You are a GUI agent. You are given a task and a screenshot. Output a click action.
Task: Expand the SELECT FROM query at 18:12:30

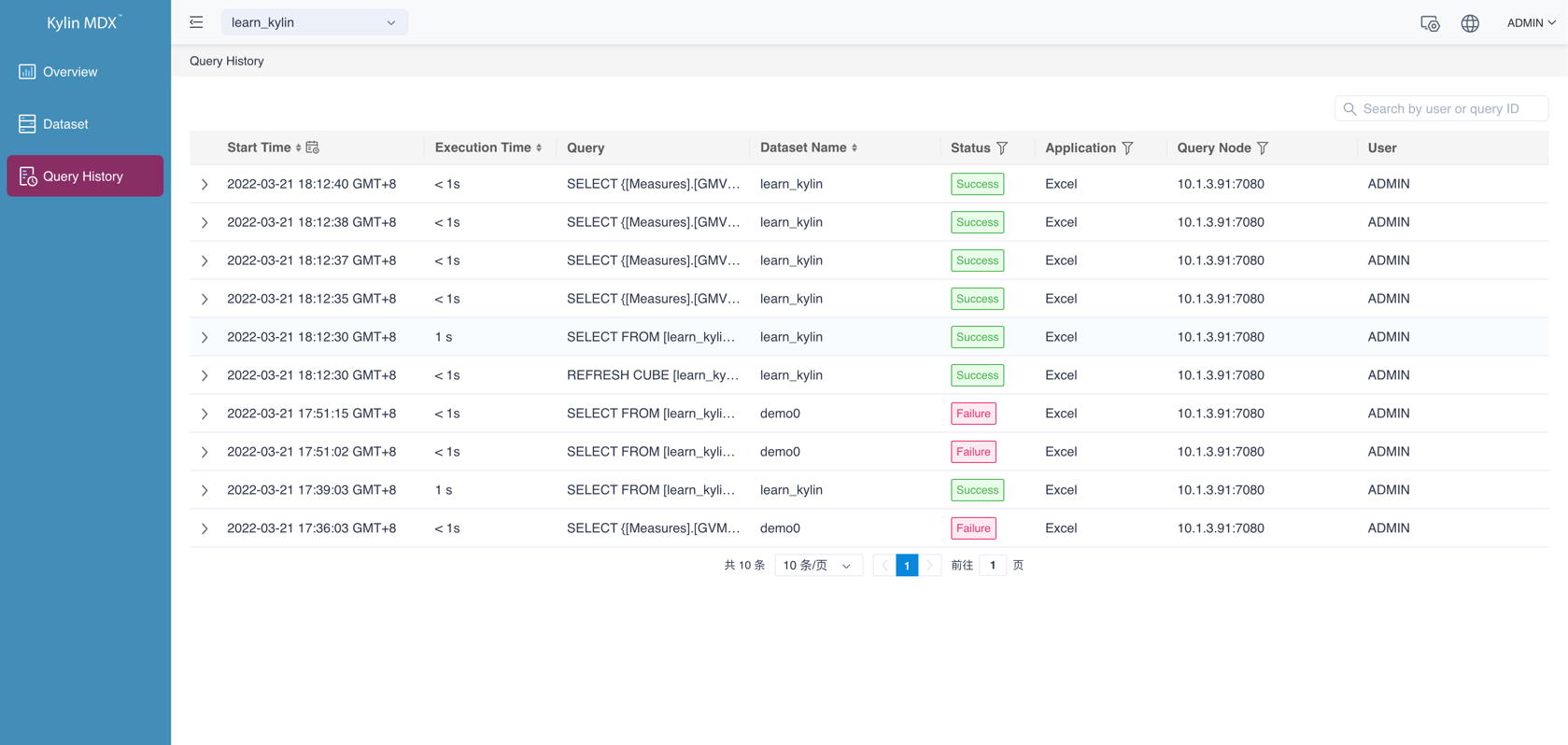[x=205, y=338]
